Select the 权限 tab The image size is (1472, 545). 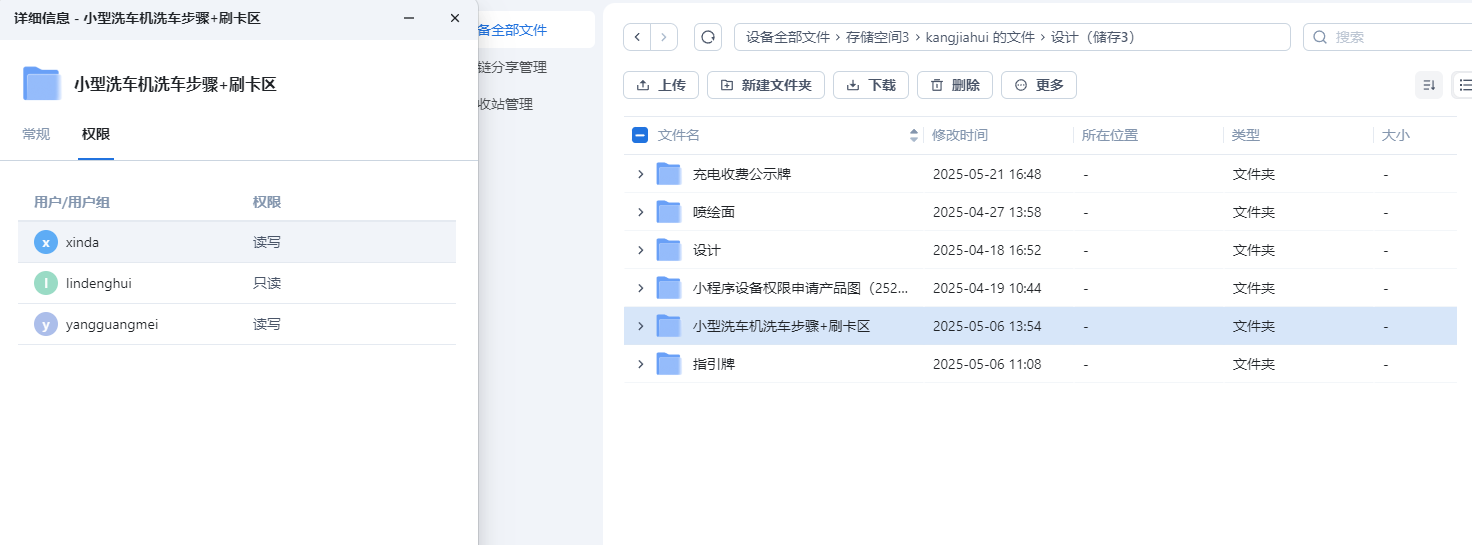(x=96, y=134)
